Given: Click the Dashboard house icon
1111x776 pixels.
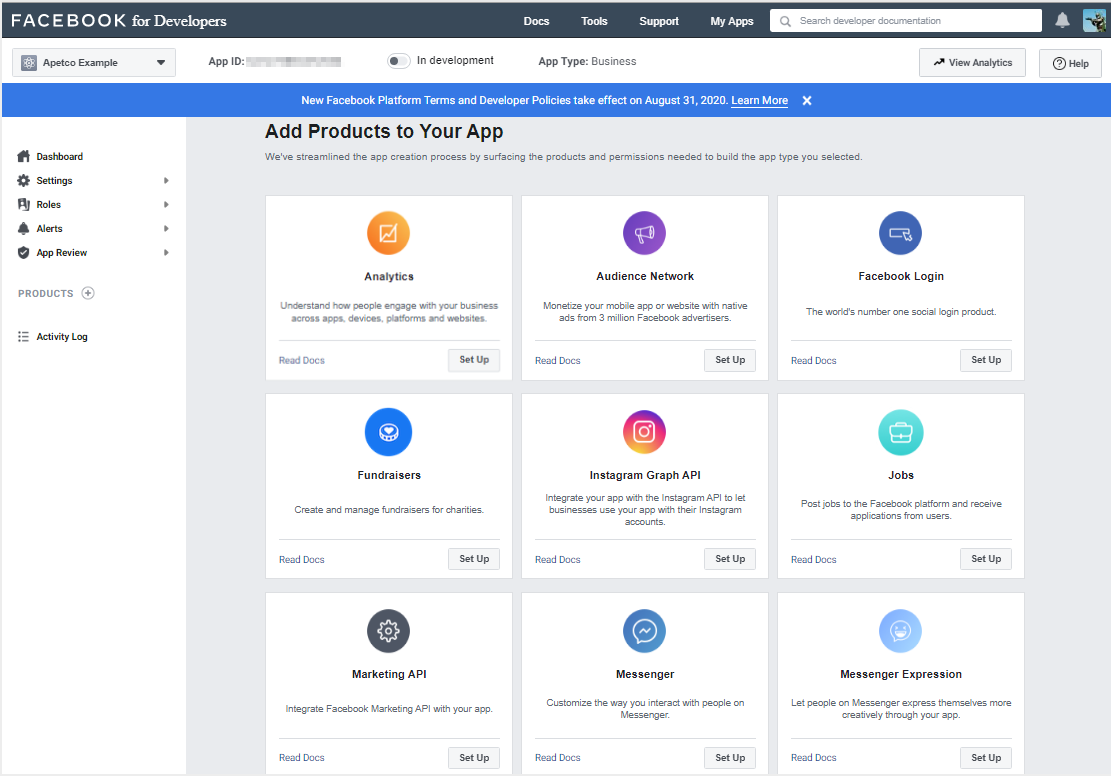Looking at the screenshot, I should coord(23,157).
